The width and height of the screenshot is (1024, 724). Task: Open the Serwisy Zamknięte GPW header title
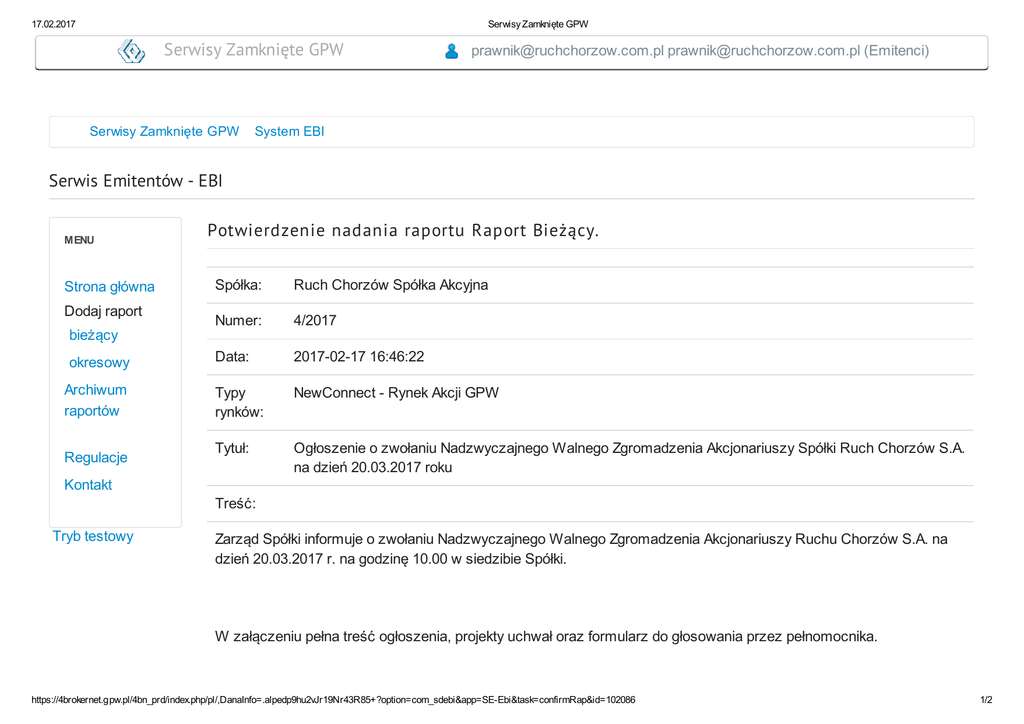point(253,50)
